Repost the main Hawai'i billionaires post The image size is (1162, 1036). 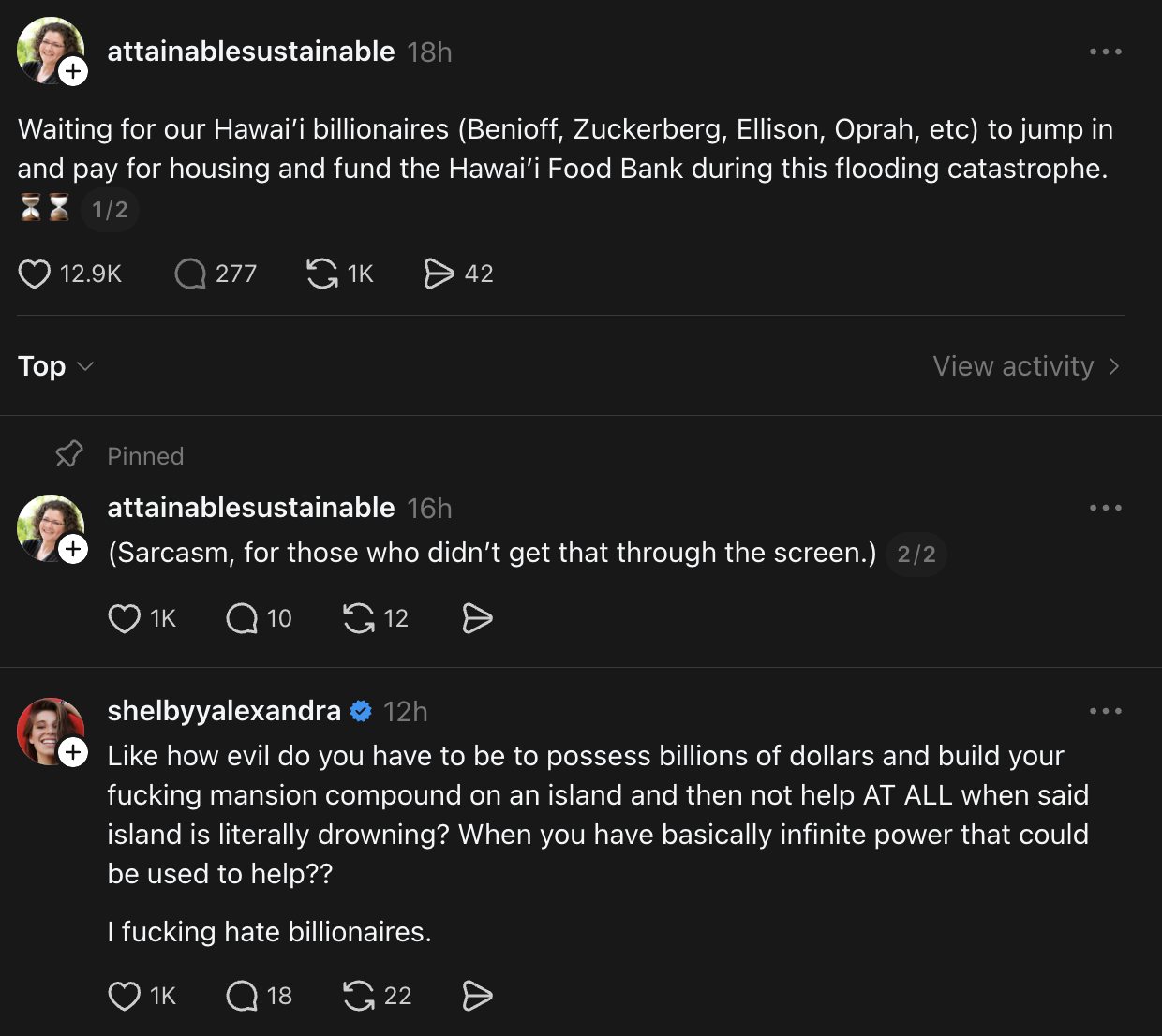pos(322,274)
